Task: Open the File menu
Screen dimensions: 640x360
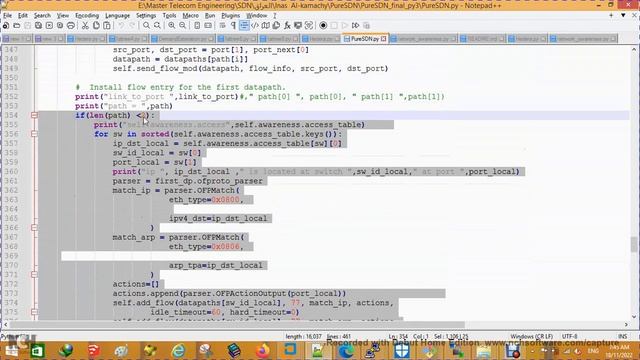Action: pyautogui.click(x=7, y=16)
